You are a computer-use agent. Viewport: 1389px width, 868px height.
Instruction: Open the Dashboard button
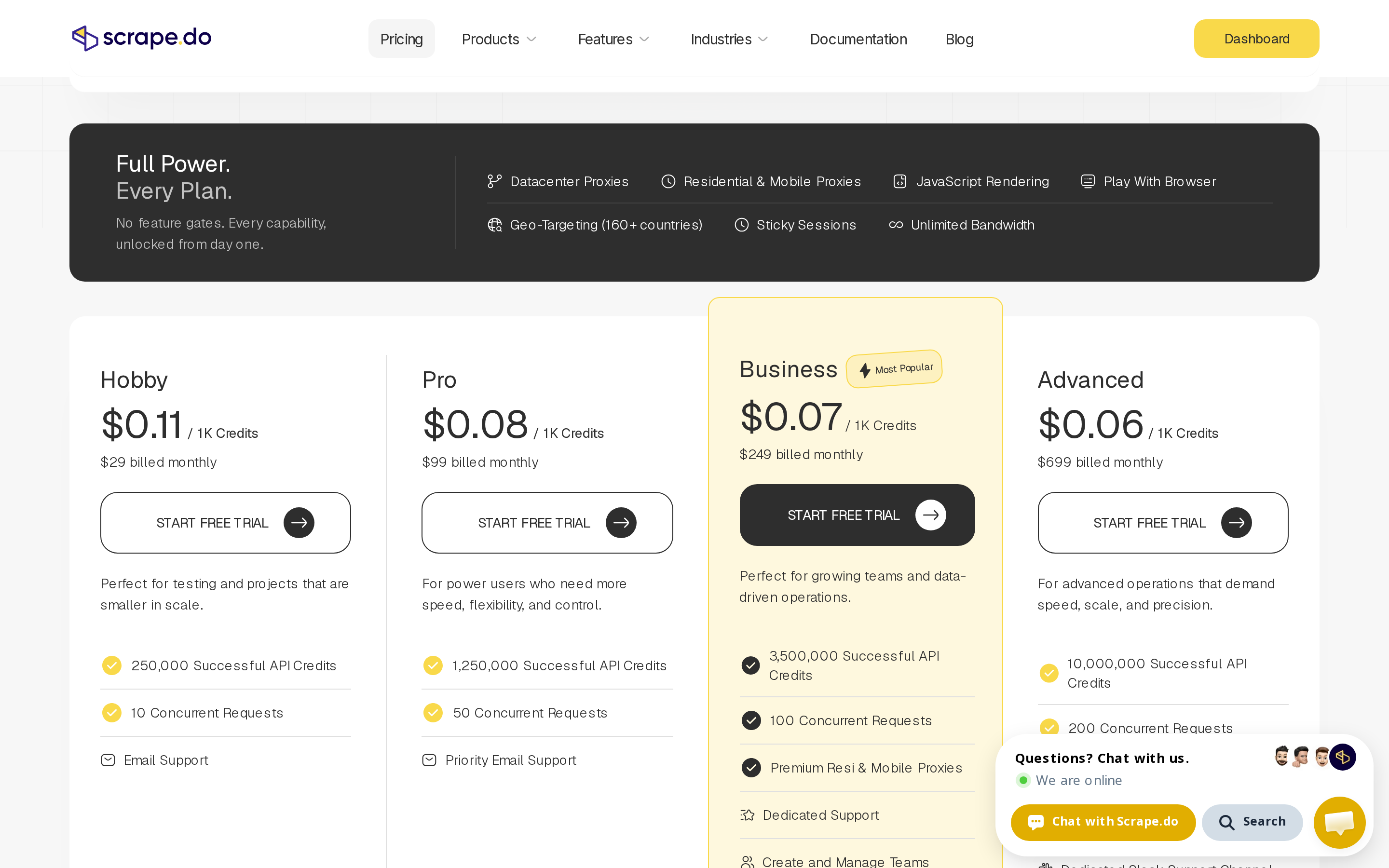coord(1256,39)
